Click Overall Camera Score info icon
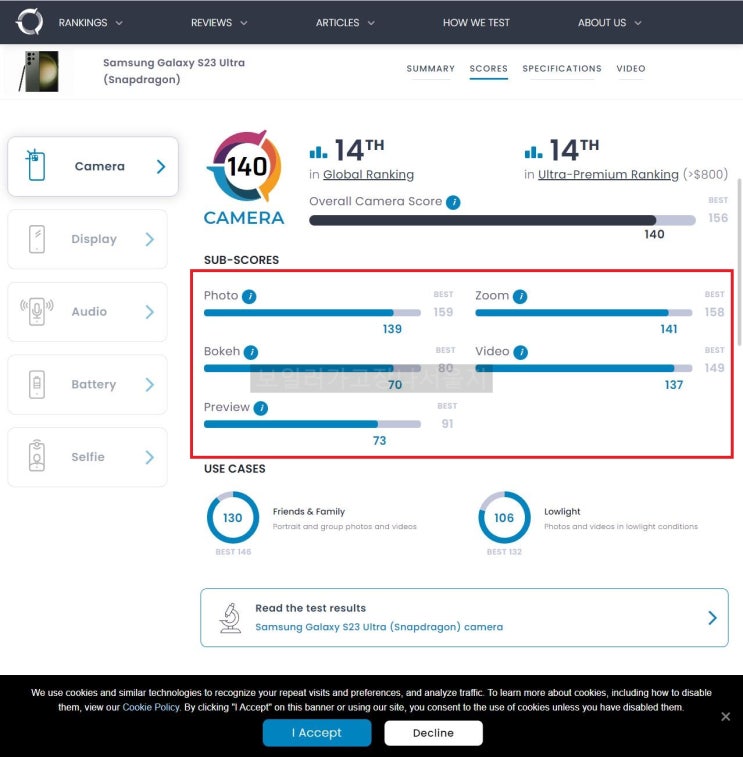The image size is (743, 757). pos(453,202)
